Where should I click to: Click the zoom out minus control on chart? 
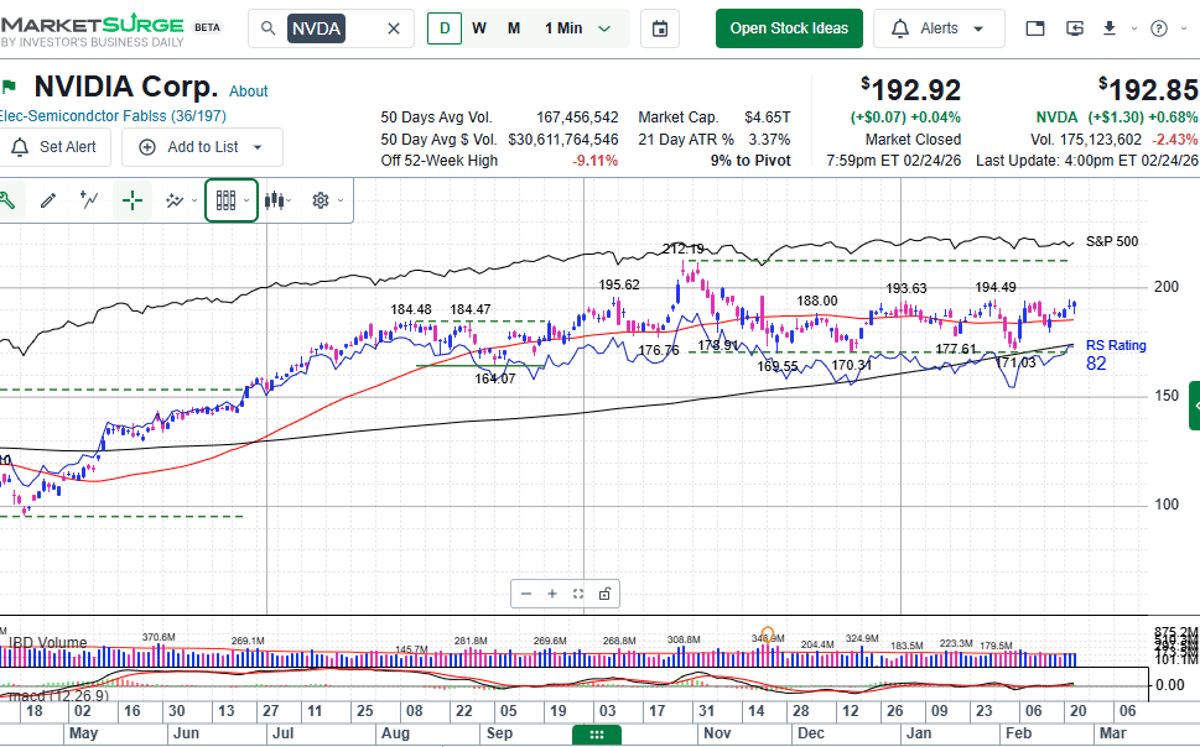[526, 593]
